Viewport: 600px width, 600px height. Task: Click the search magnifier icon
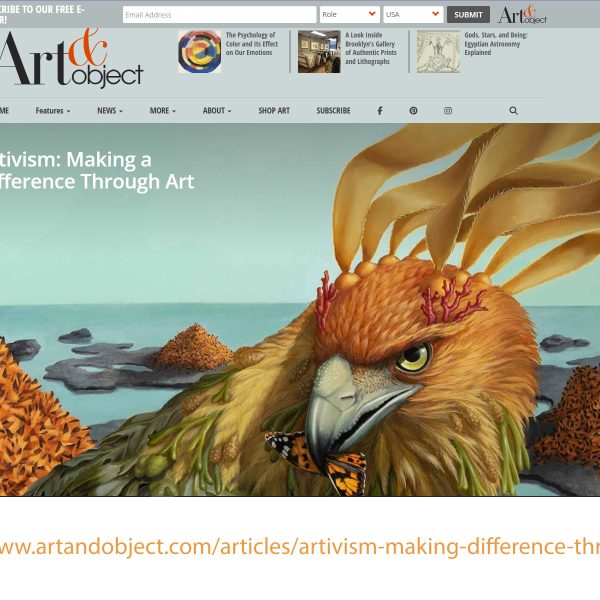tap(514, 111)
